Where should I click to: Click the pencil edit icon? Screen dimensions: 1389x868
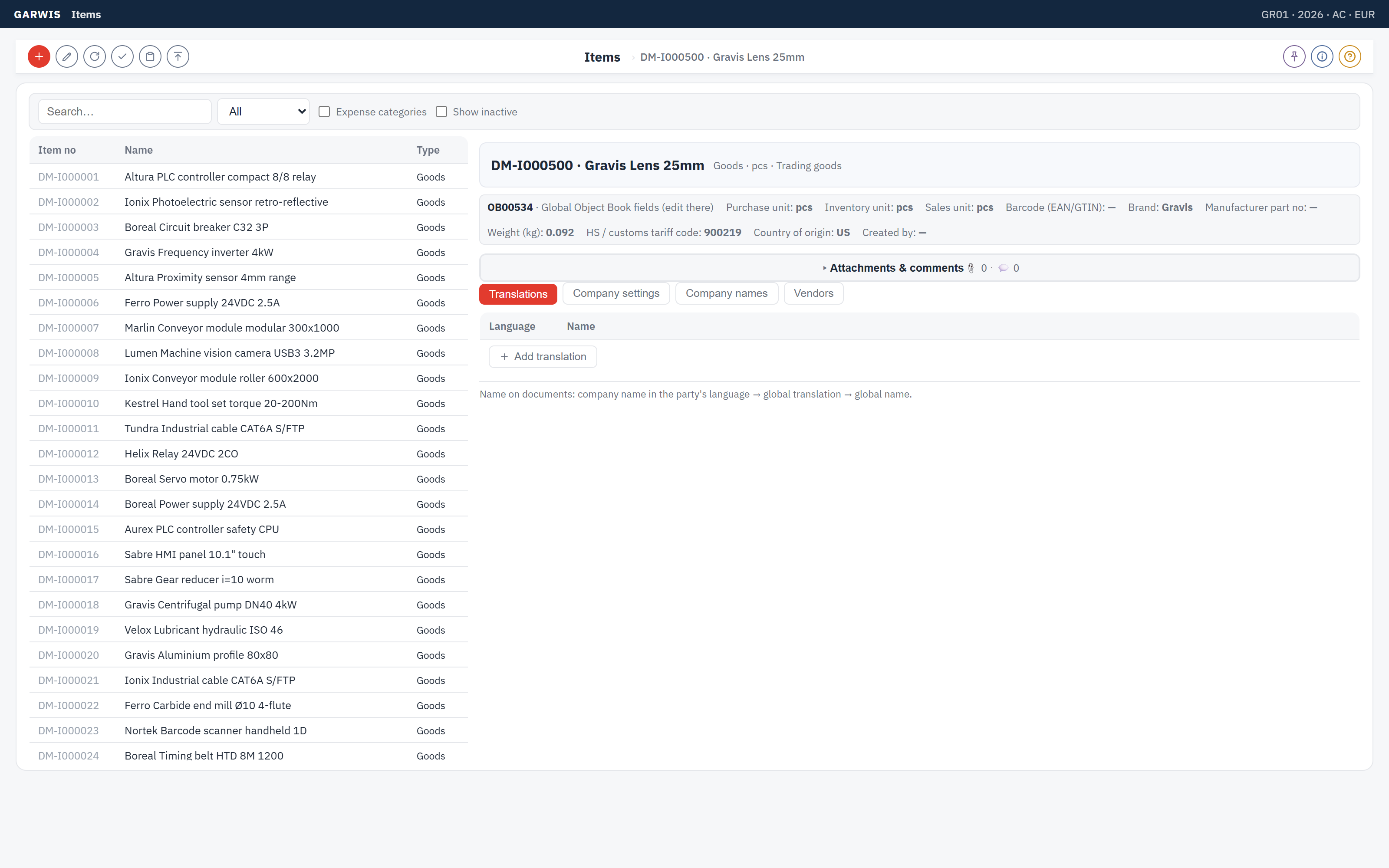66,57
